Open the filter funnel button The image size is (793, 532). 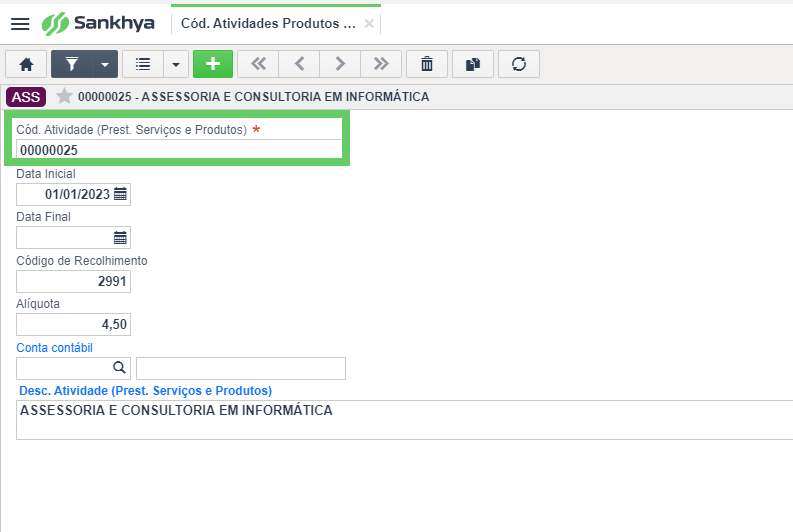click(72, 64)
